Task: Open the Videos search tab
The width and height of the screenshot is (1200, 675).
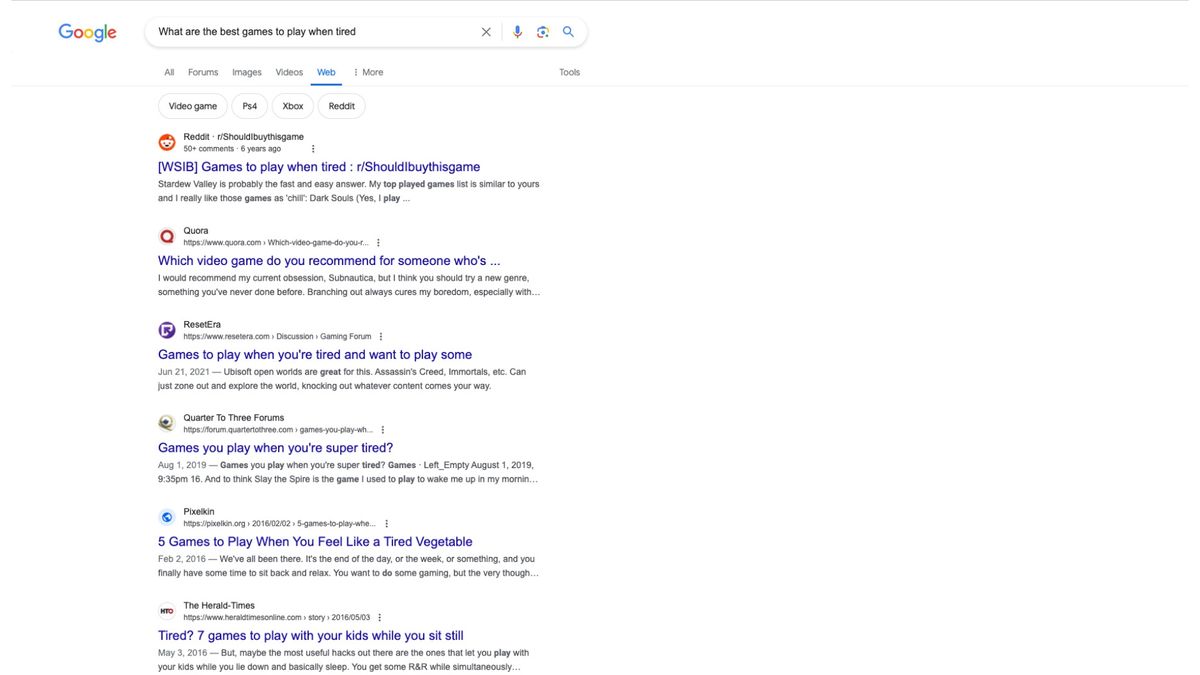Action: pos(289,72)
